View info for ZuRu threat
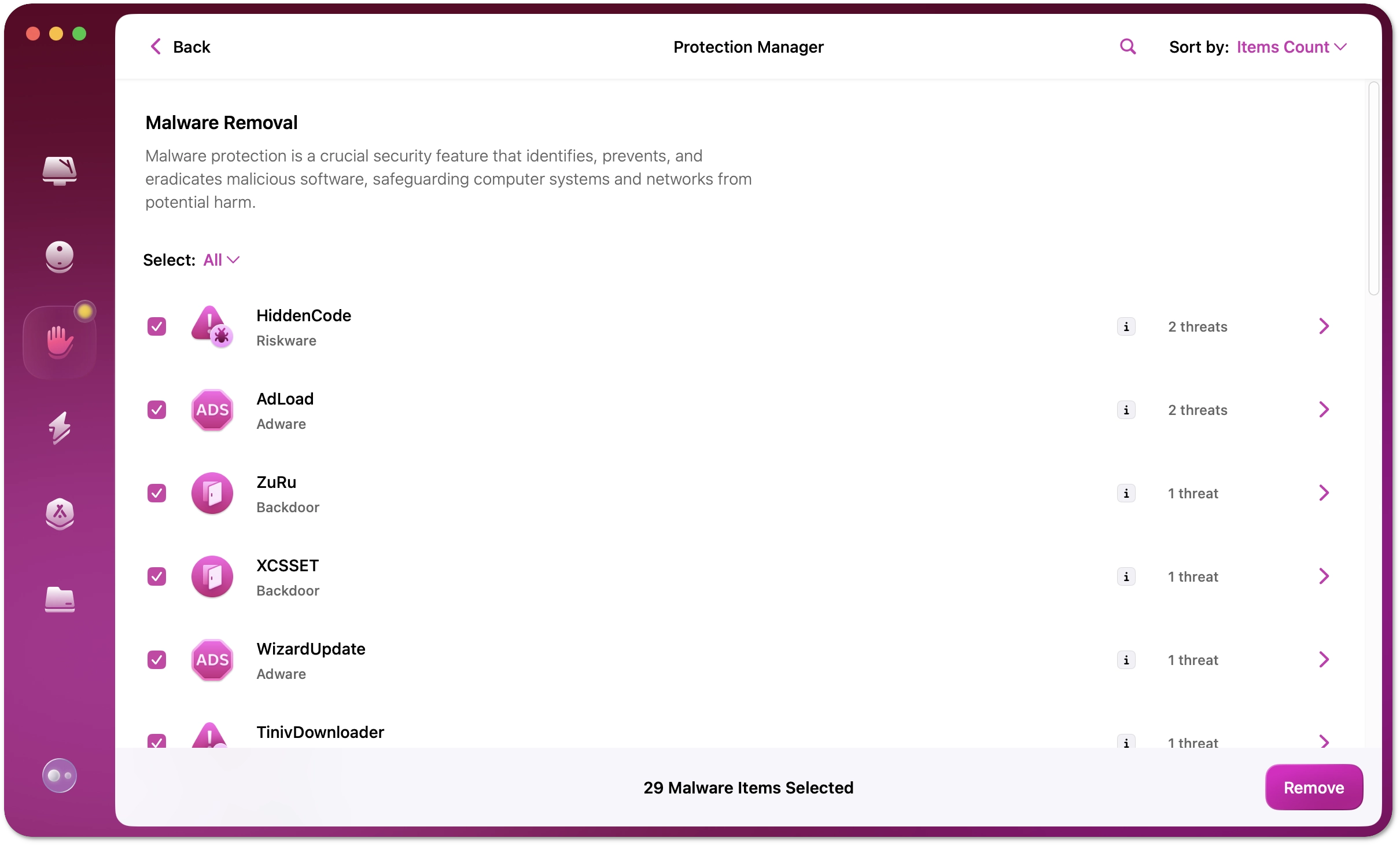The width and height of the screenshot is (1400, 845). (x=1125, y=492)
